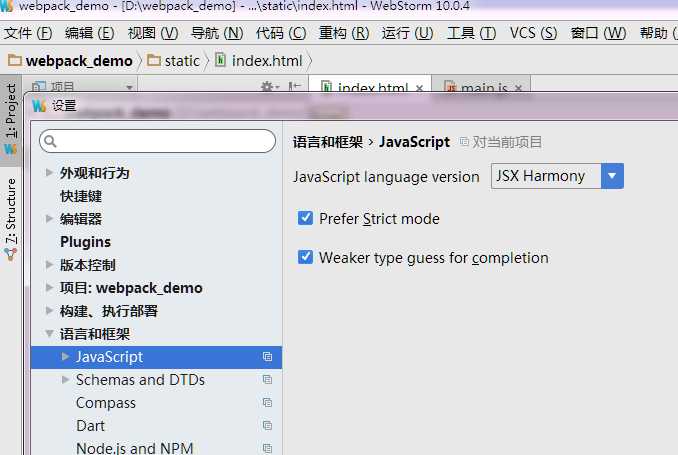This screenshot has width=678, height=455.
Task: Expand Schemas and DTDs node arrow
Action: tap(65, 379)
